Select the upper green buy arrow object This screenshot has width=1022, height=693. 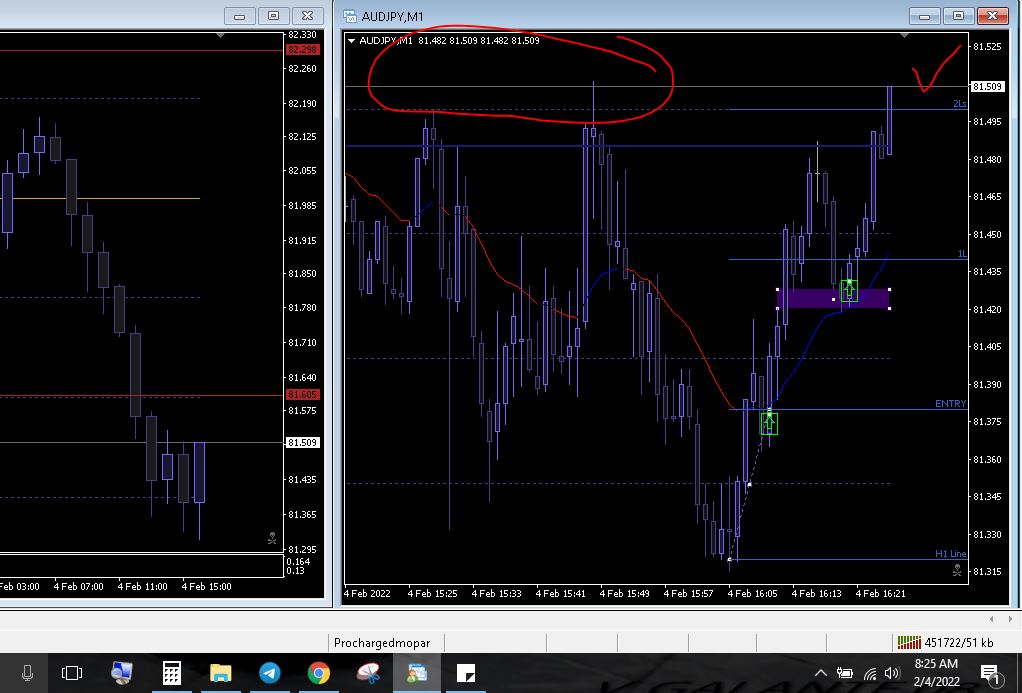pos(849,289)
